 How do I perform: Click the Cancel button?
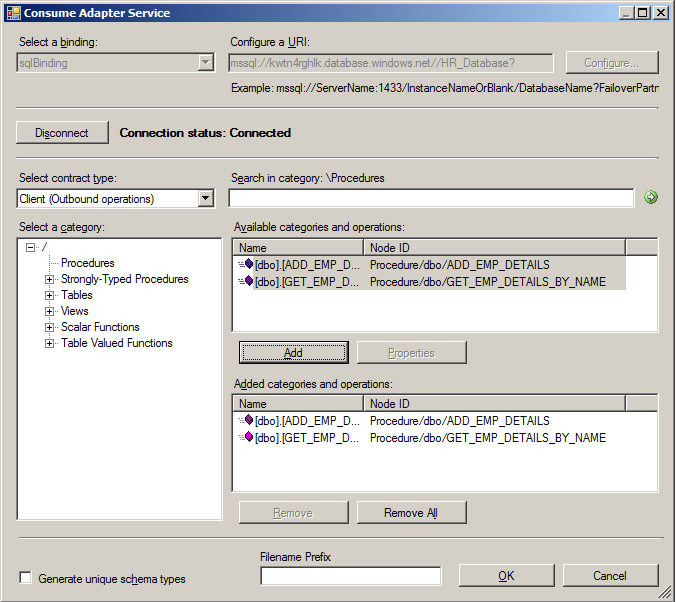click(x=610, y=576)
